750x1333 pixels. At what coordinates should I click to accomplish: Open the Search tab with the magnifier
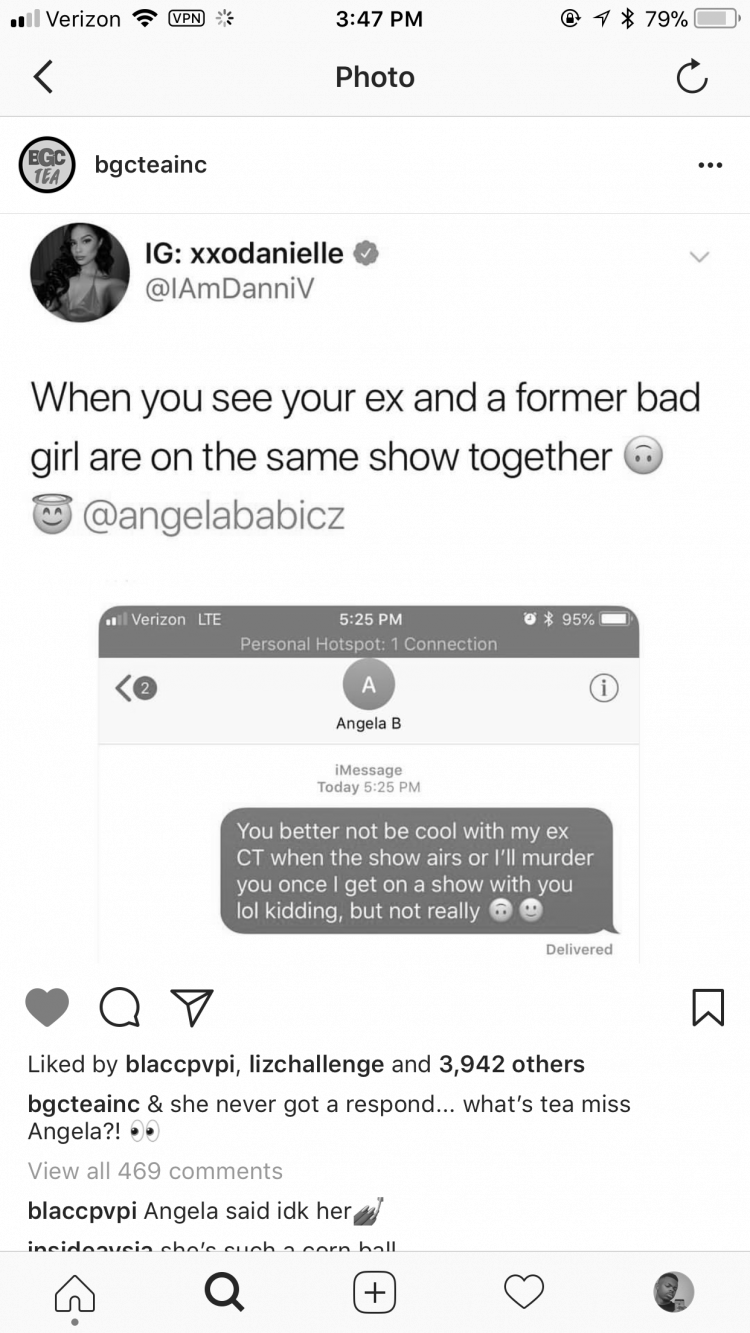(x=224, y=1292)
